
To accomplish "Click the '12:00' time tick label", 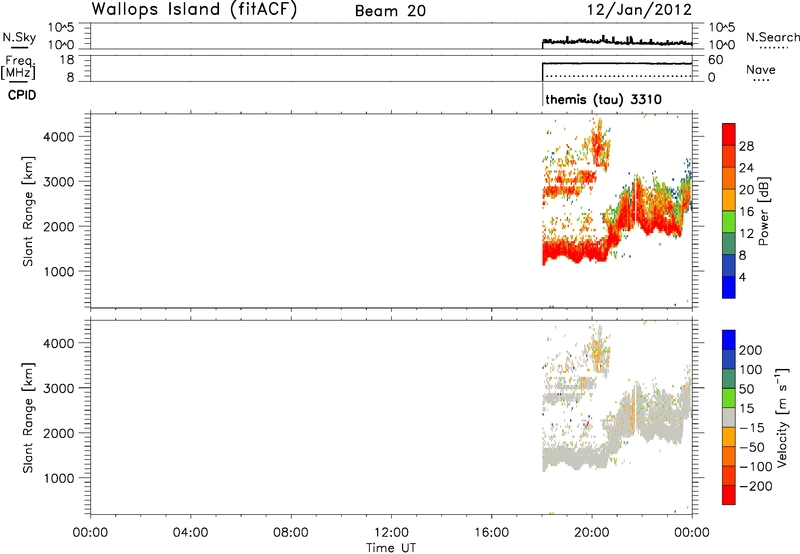I will pos(391,533).
